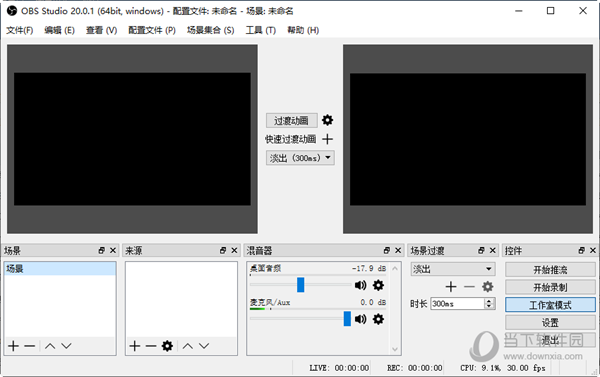Open scene transition properties gear
Viewport: 600px width, 377px height.
pos(488,286)
